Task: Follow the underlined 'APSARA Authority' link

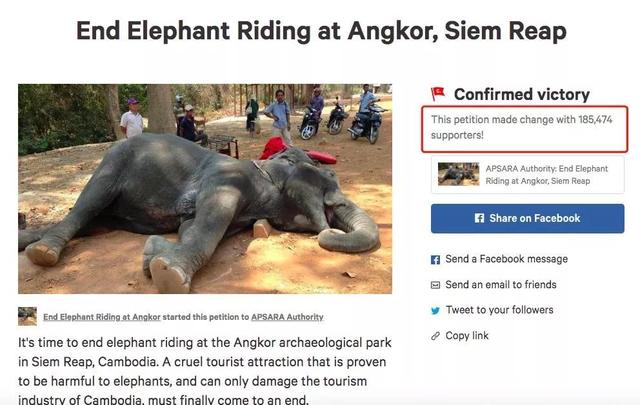Action: click(287, 317)
